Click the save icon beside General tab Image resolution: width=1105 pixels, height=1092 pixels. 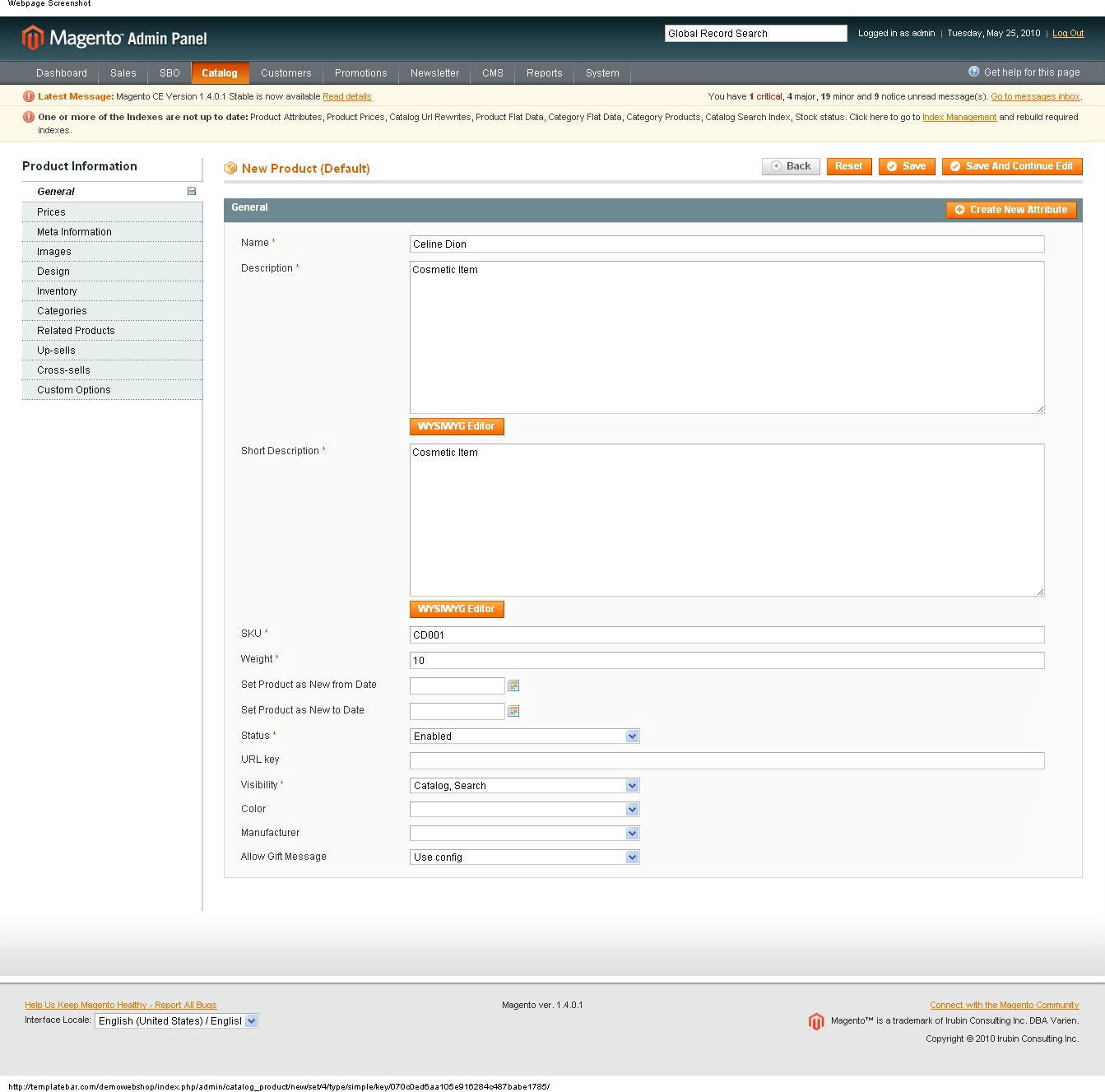click(192, 190)
